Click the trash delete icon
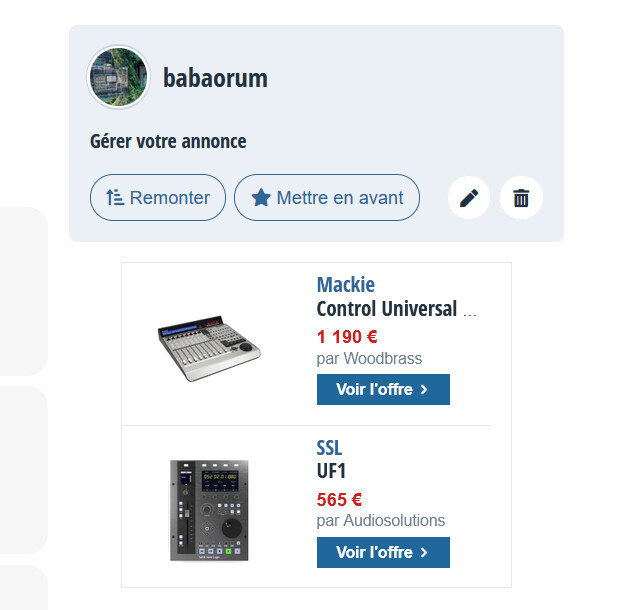The height and width of the screenshot is (610, 639). click(x=521, y=198)
